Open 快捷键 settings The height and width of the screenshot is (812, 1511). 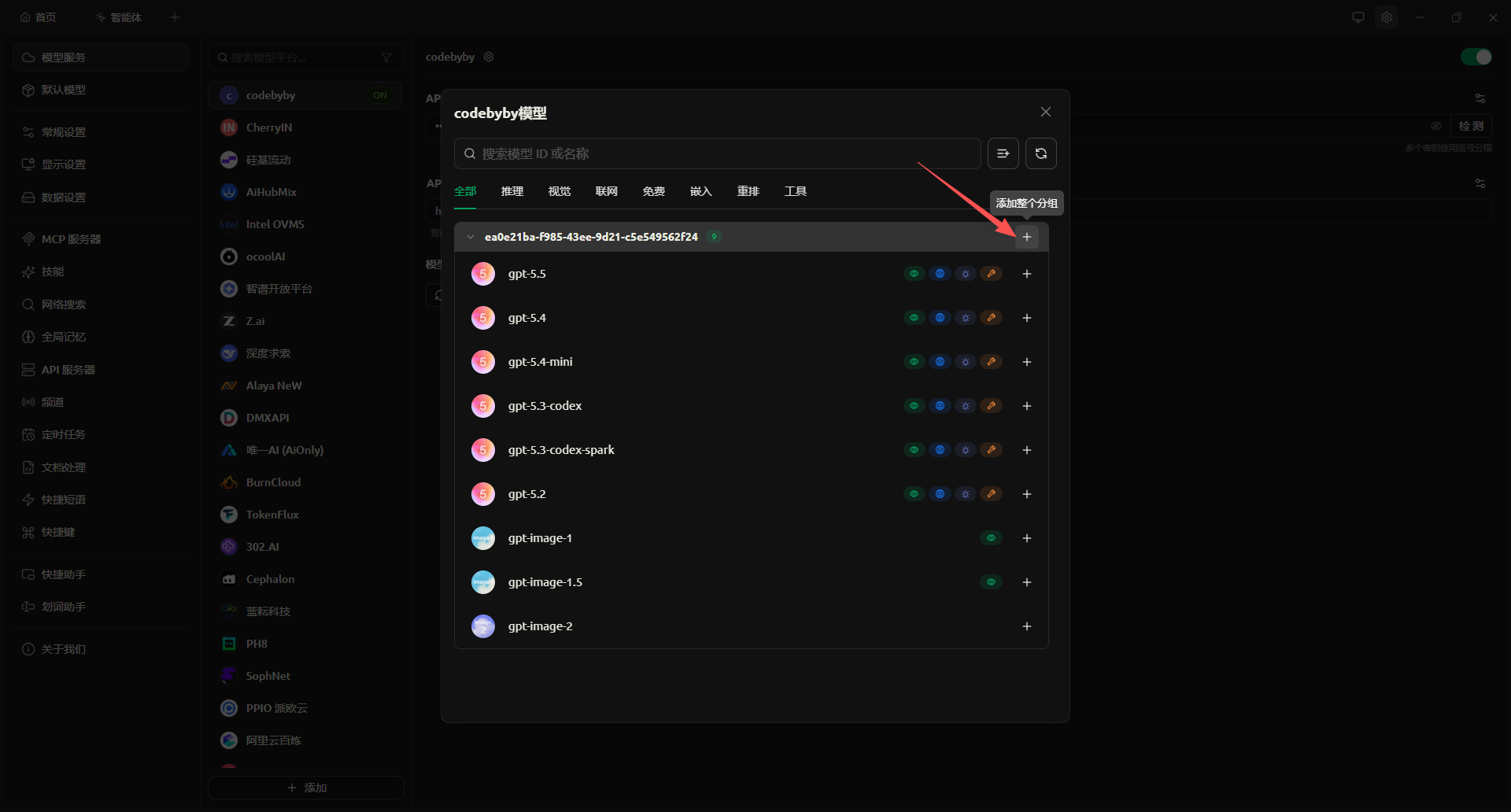(100, 533)
